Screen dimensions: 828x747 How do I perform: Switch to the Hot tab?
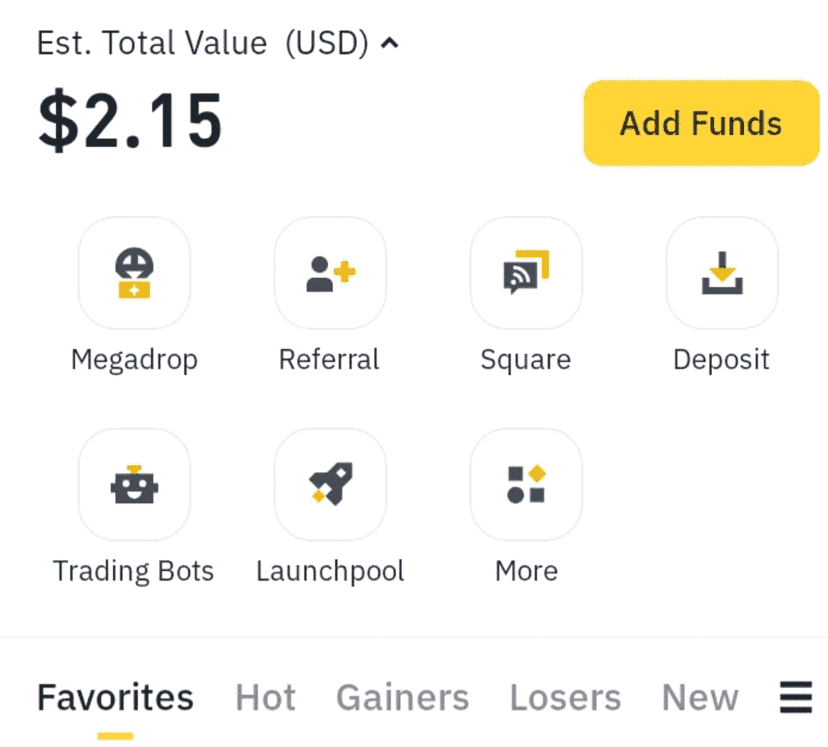pos(265,697)
